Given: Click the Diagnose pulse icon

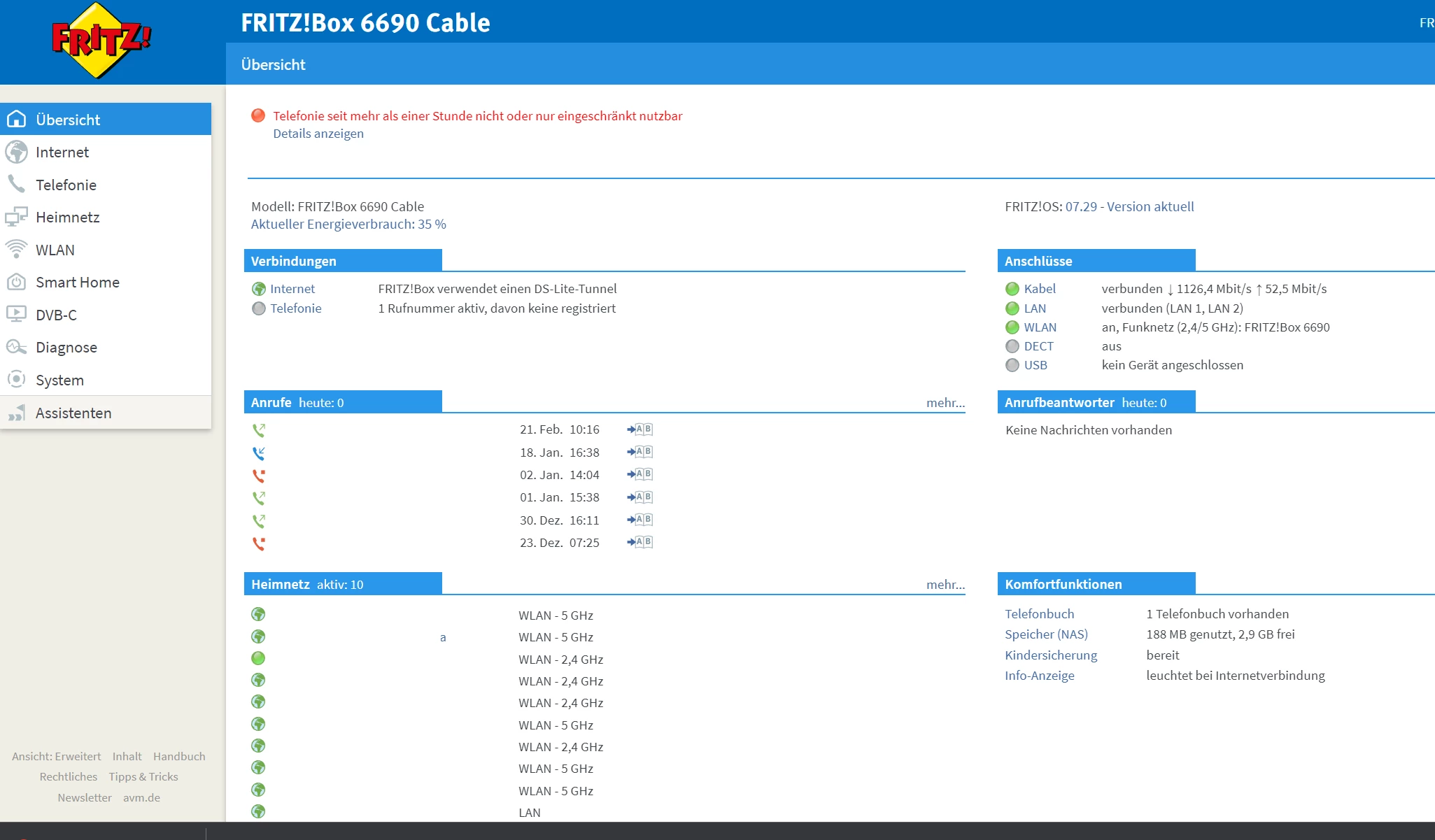Looking at the screenshot, I should [16, 347].
